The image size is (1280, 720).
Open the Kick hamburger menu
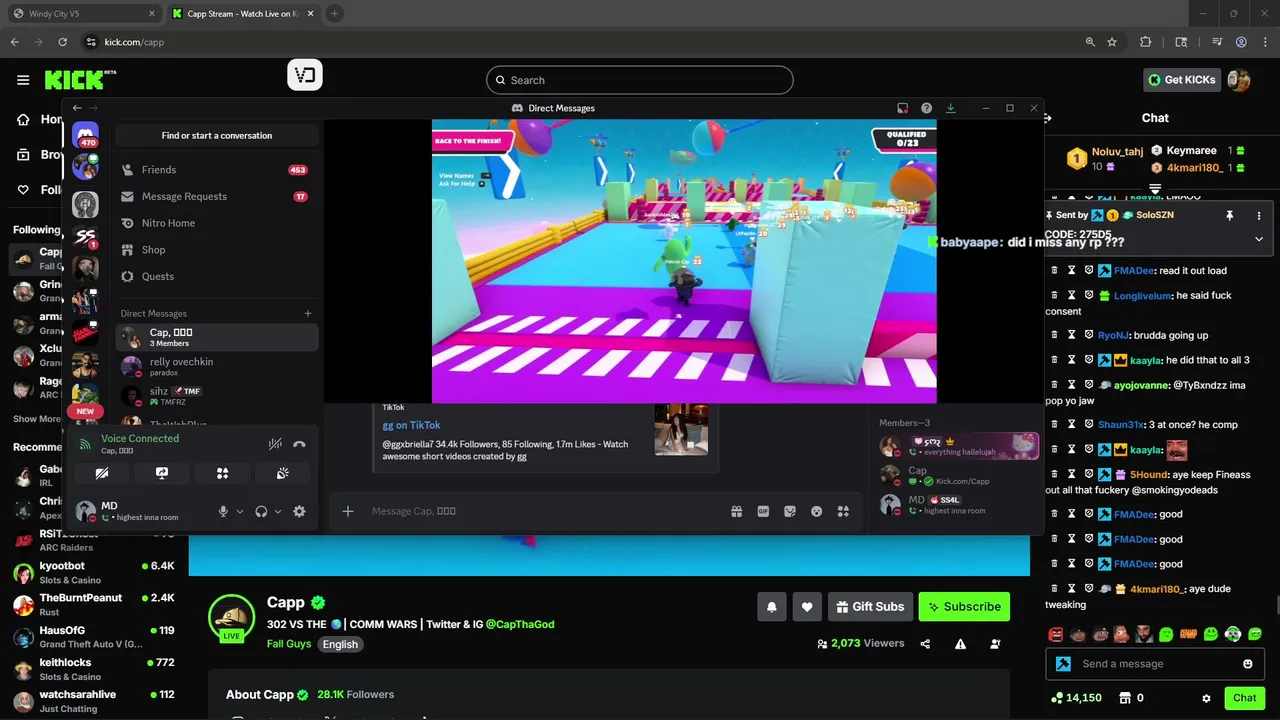pos(23,80)
